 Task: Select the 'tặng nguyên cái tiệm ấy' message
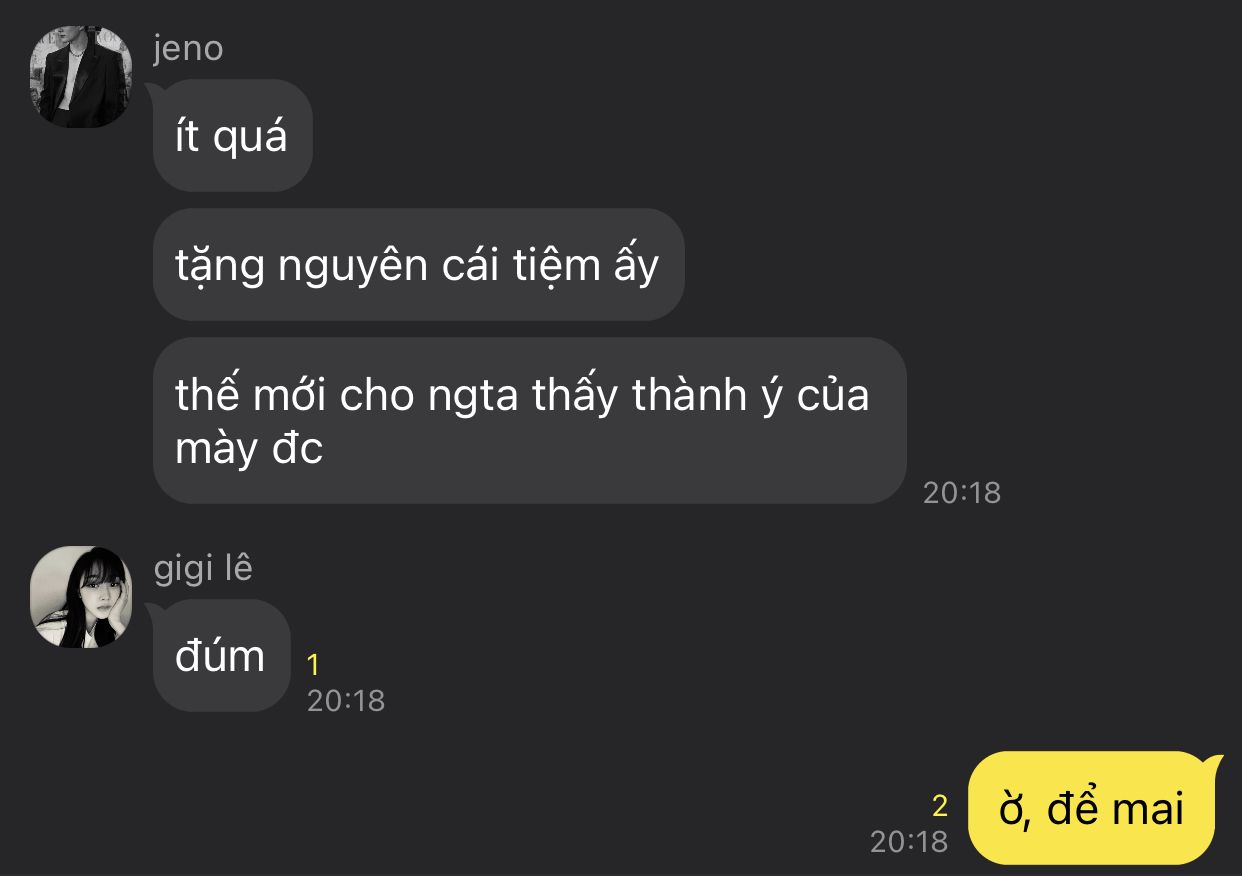coord(418,265)
